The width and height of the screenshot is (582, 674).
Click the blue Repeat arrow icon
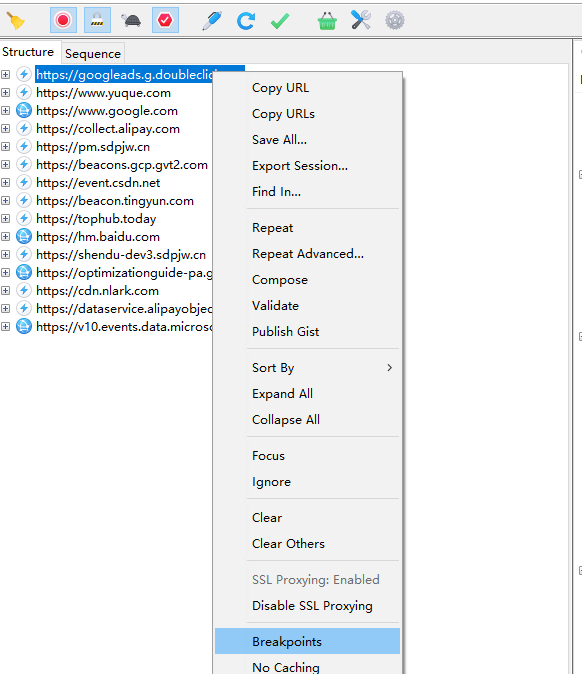pyautogui.click(x=246, y=20)
